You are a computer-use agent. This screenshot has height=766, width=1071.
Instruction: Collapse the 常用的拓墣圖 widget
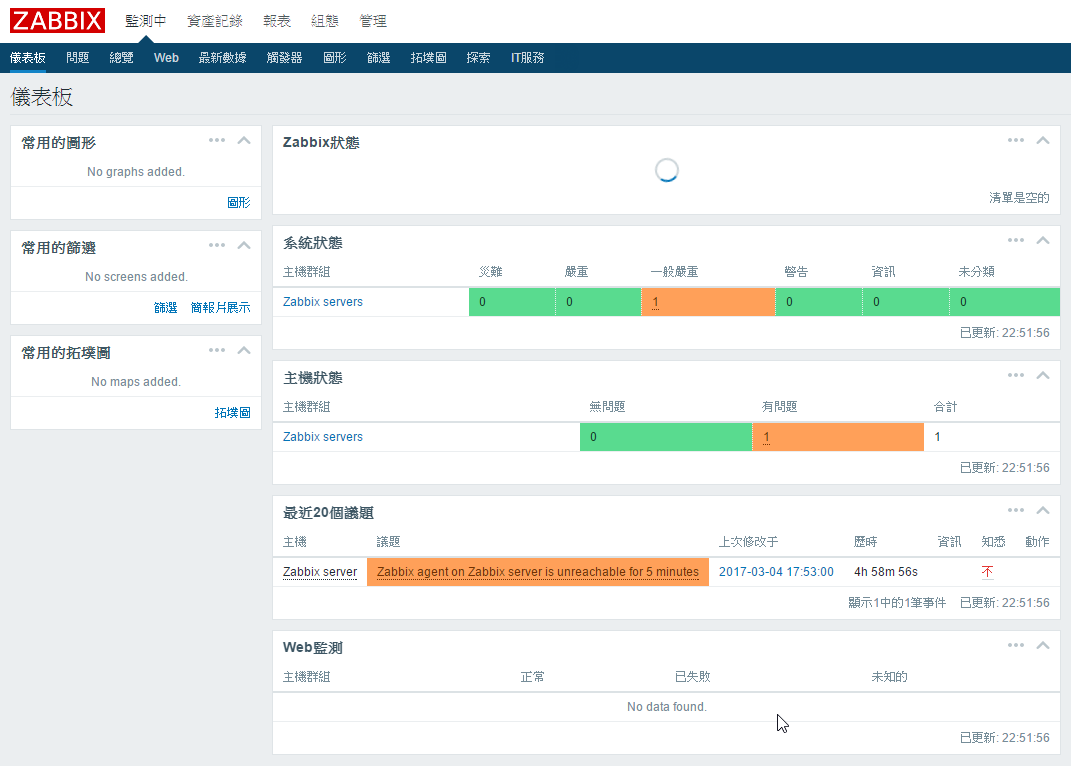pos(244,351)
